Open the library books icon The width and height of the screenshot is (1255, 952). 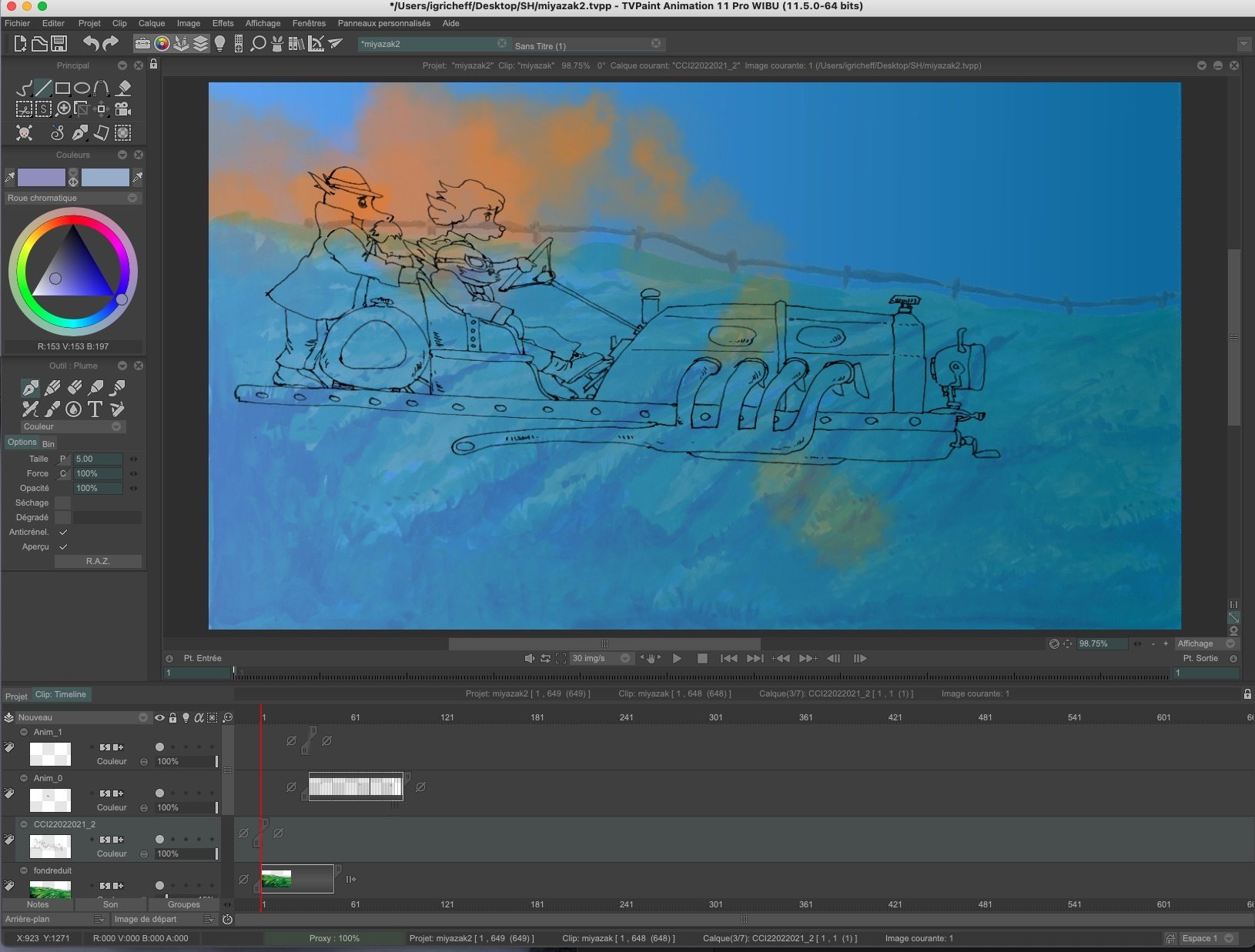click(x=296, y=44)
